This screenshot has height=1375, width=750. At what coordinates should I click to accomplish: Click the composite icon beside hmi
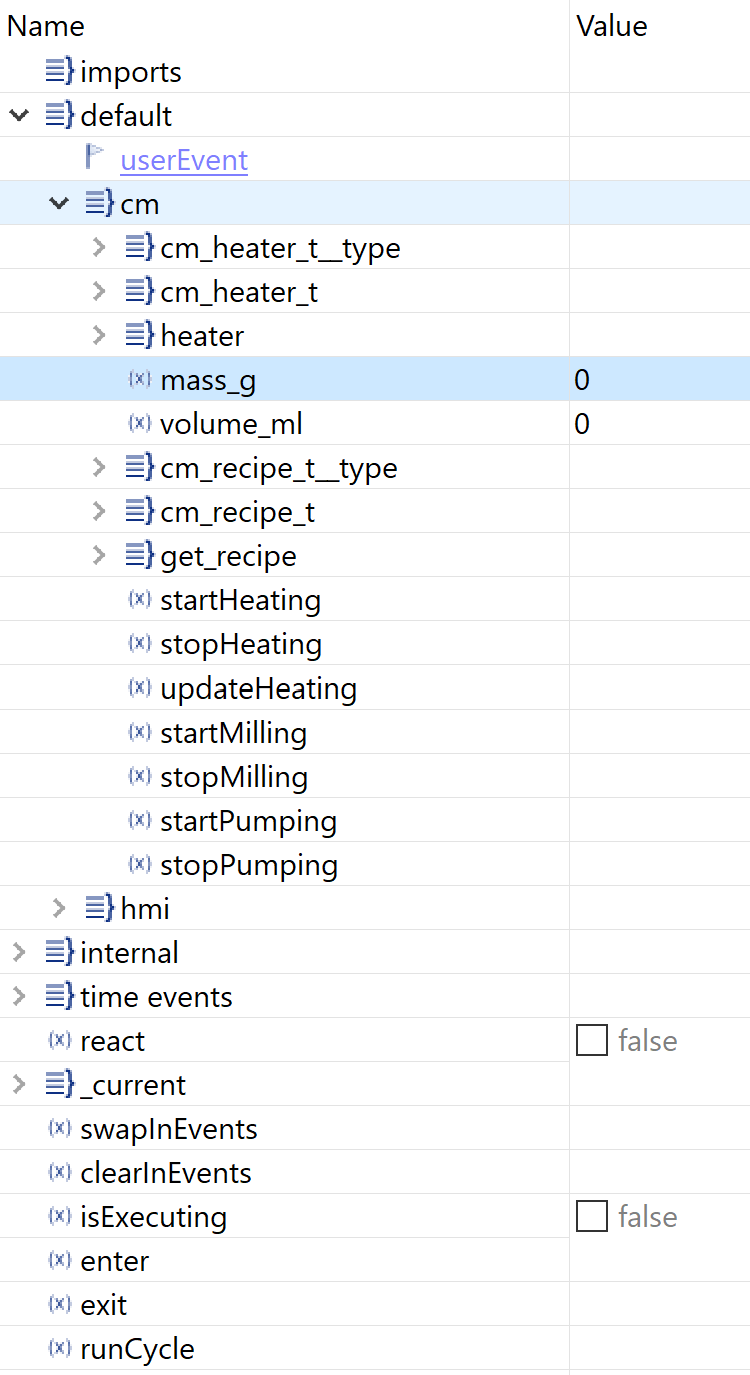coord(97,908)
